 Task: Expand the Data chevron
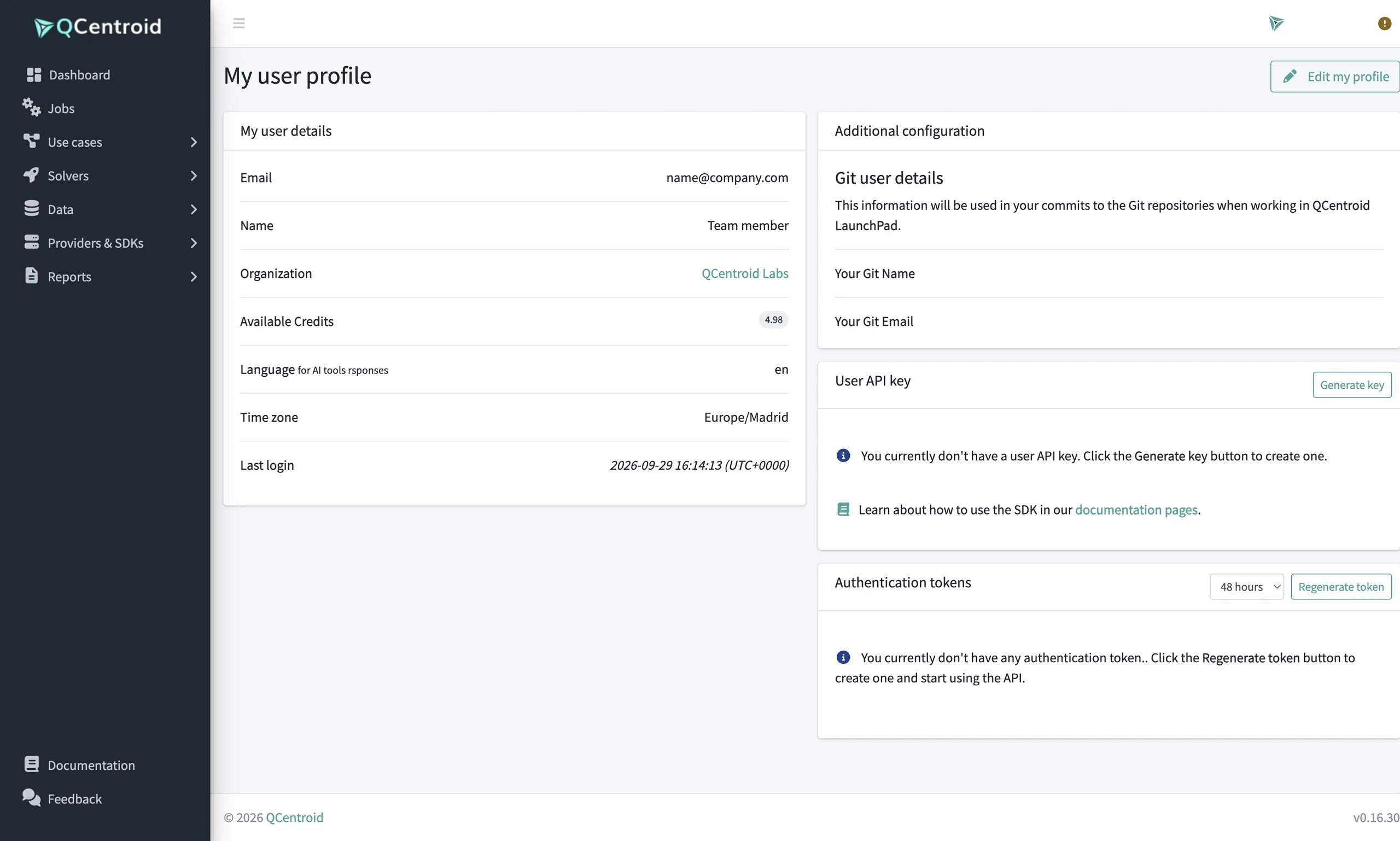(194, 209)
